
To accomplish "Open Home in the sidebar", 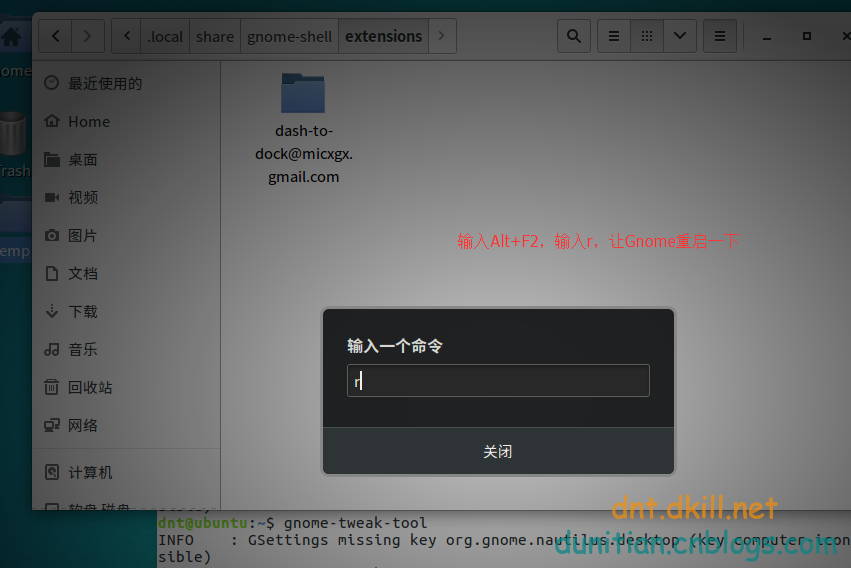I will click(x=126, y=122).
